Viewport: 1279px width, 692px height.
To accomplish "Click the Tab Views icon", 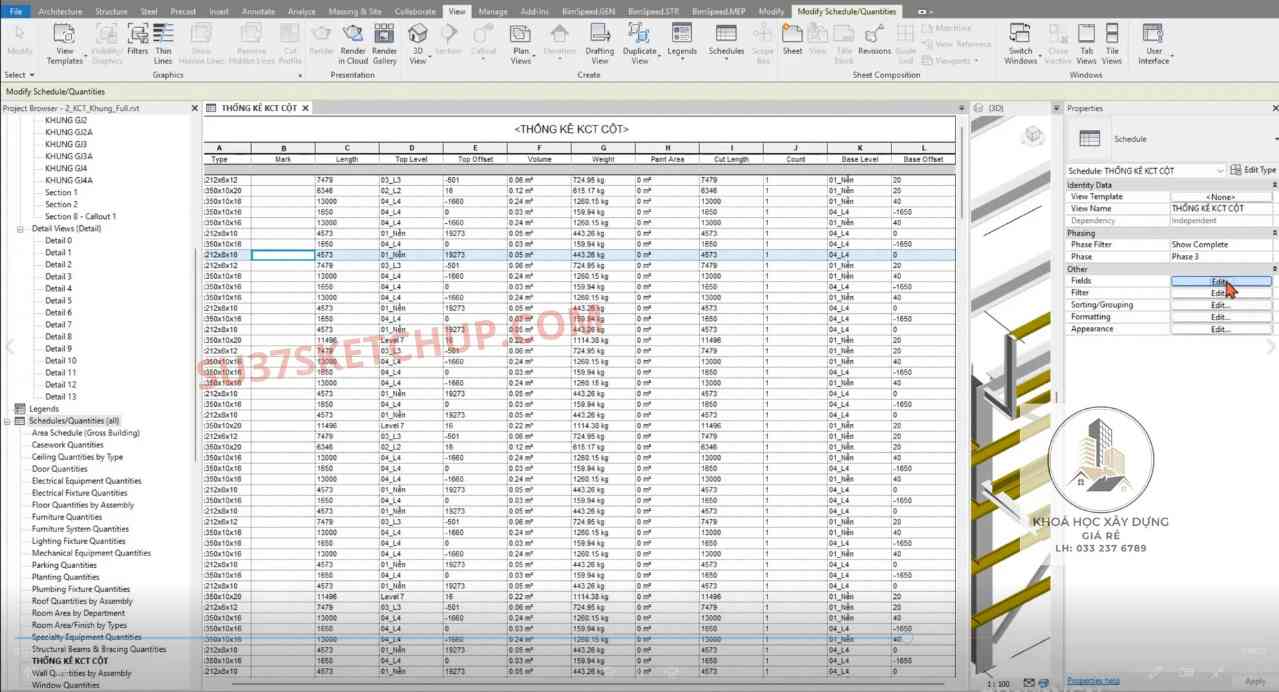I will click(1086, 43).
